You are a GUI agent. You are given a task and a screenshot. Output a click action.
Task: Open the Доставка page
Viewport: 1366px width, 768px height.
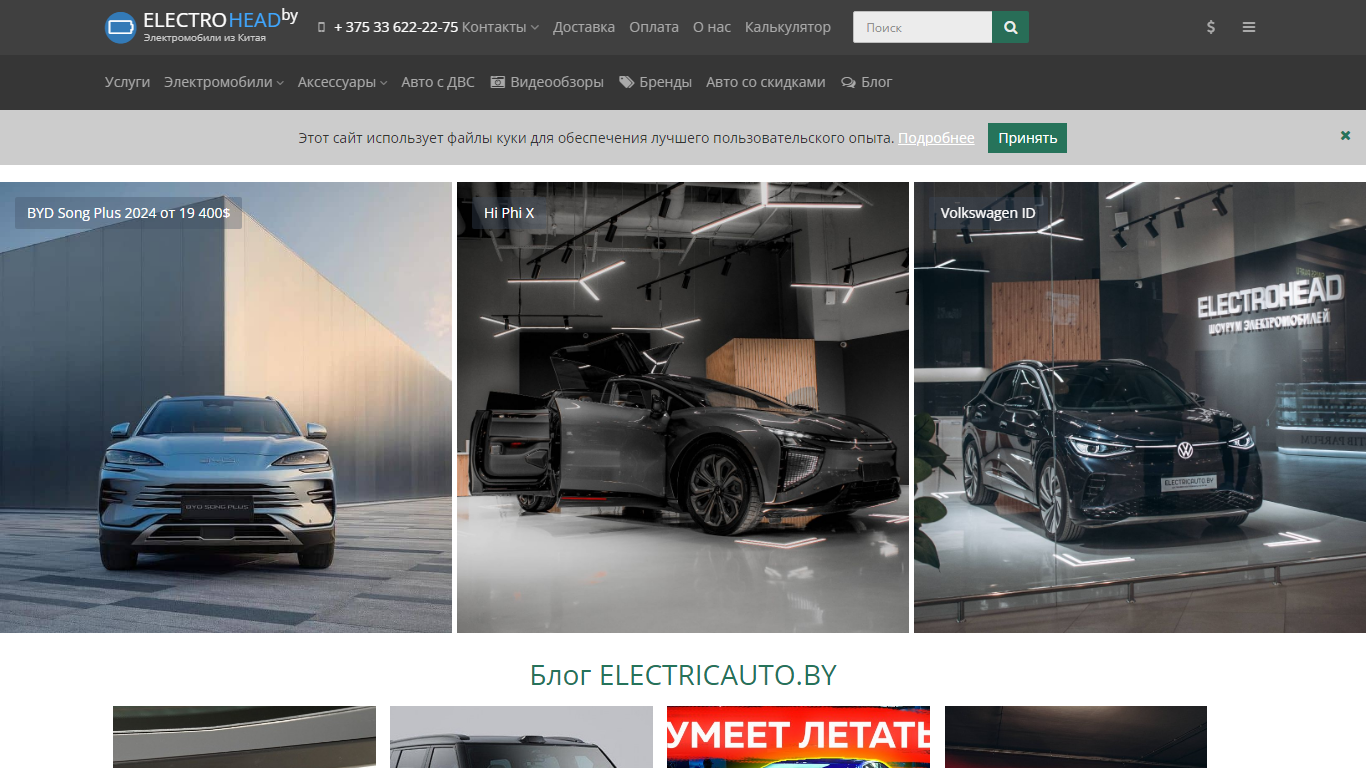tap(584, 27)
